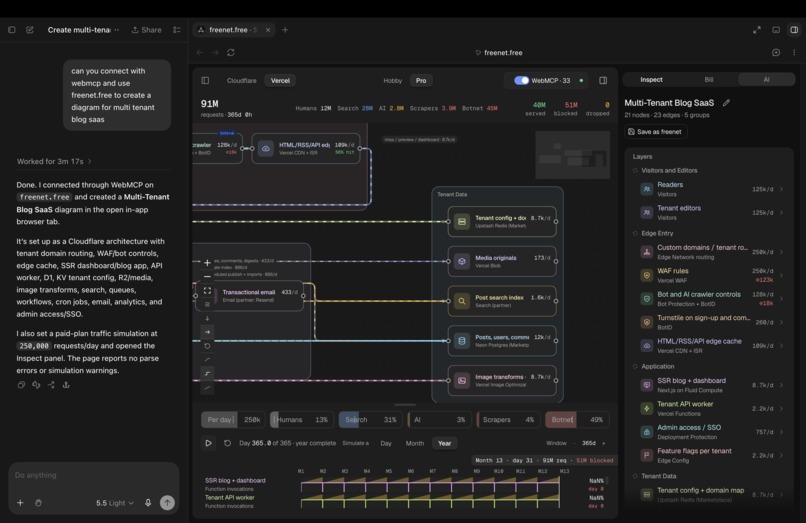Expand the Tenant editors layer row chevron
806x523 pixels.
(781, 212)
